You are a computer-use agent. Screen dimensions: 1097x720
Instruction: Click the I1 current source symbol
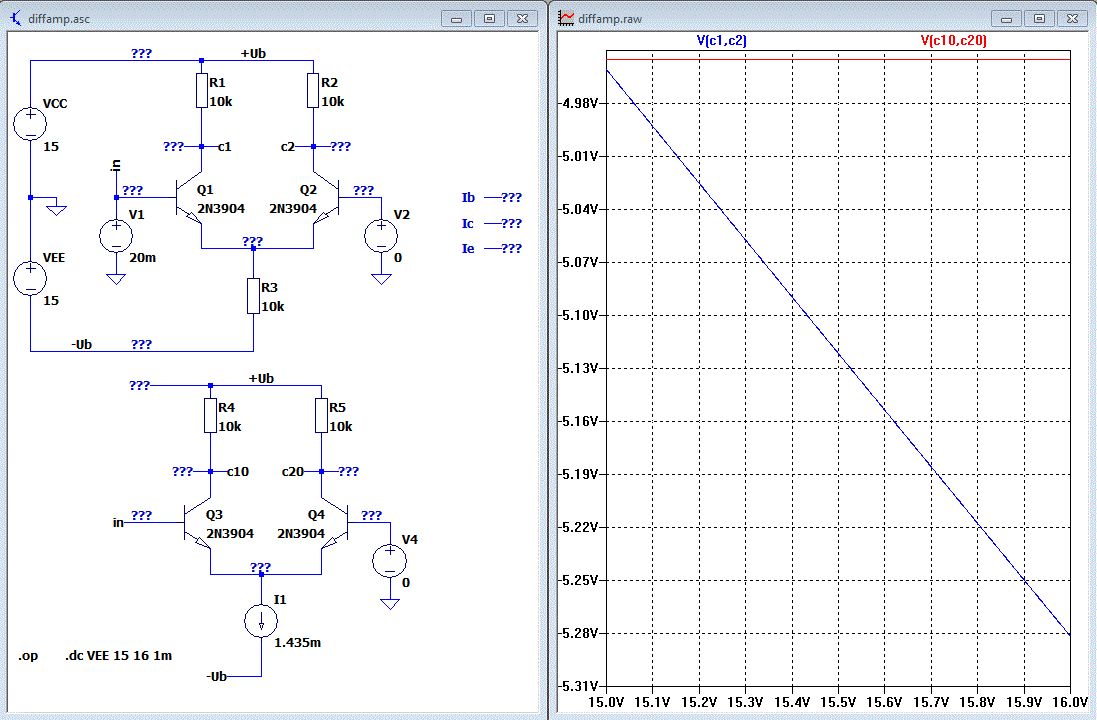(x=260, y=622)
